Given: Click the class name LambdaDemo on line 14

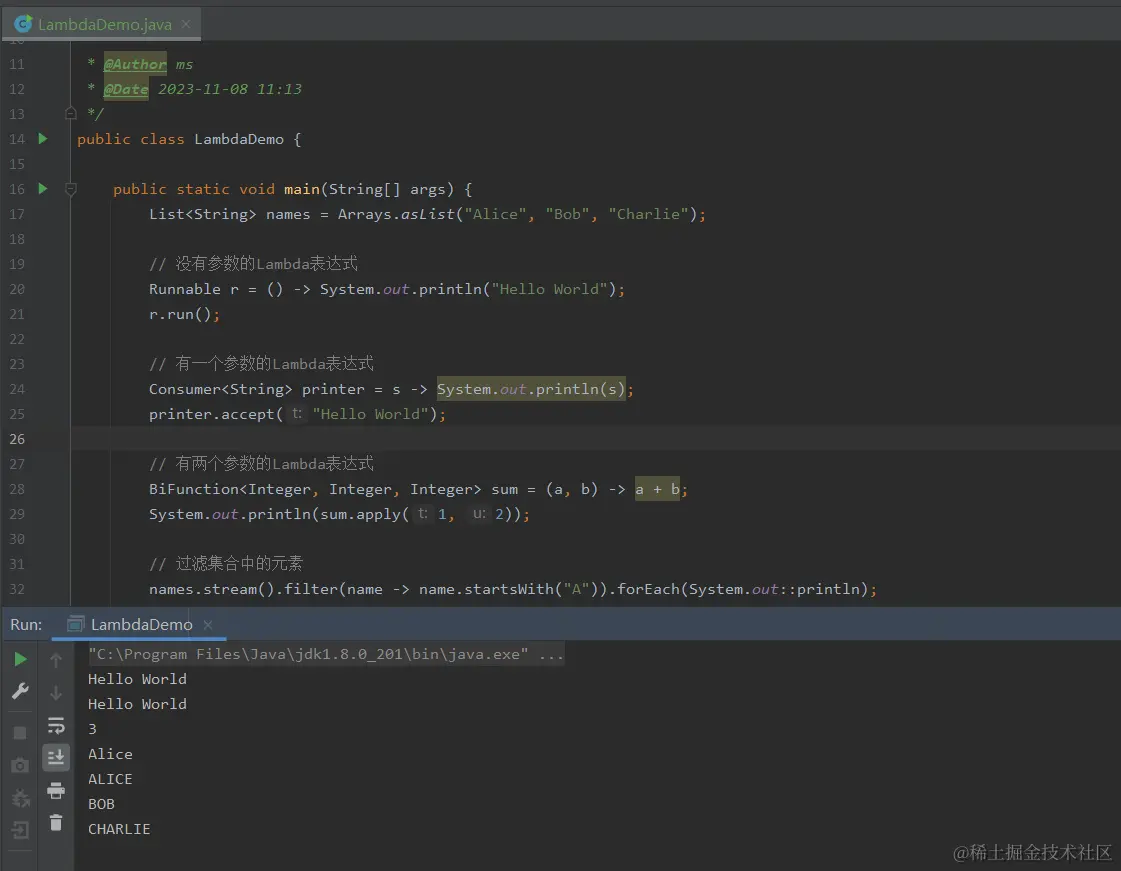Looking at the screenshot, I should (x=239, y=139).
